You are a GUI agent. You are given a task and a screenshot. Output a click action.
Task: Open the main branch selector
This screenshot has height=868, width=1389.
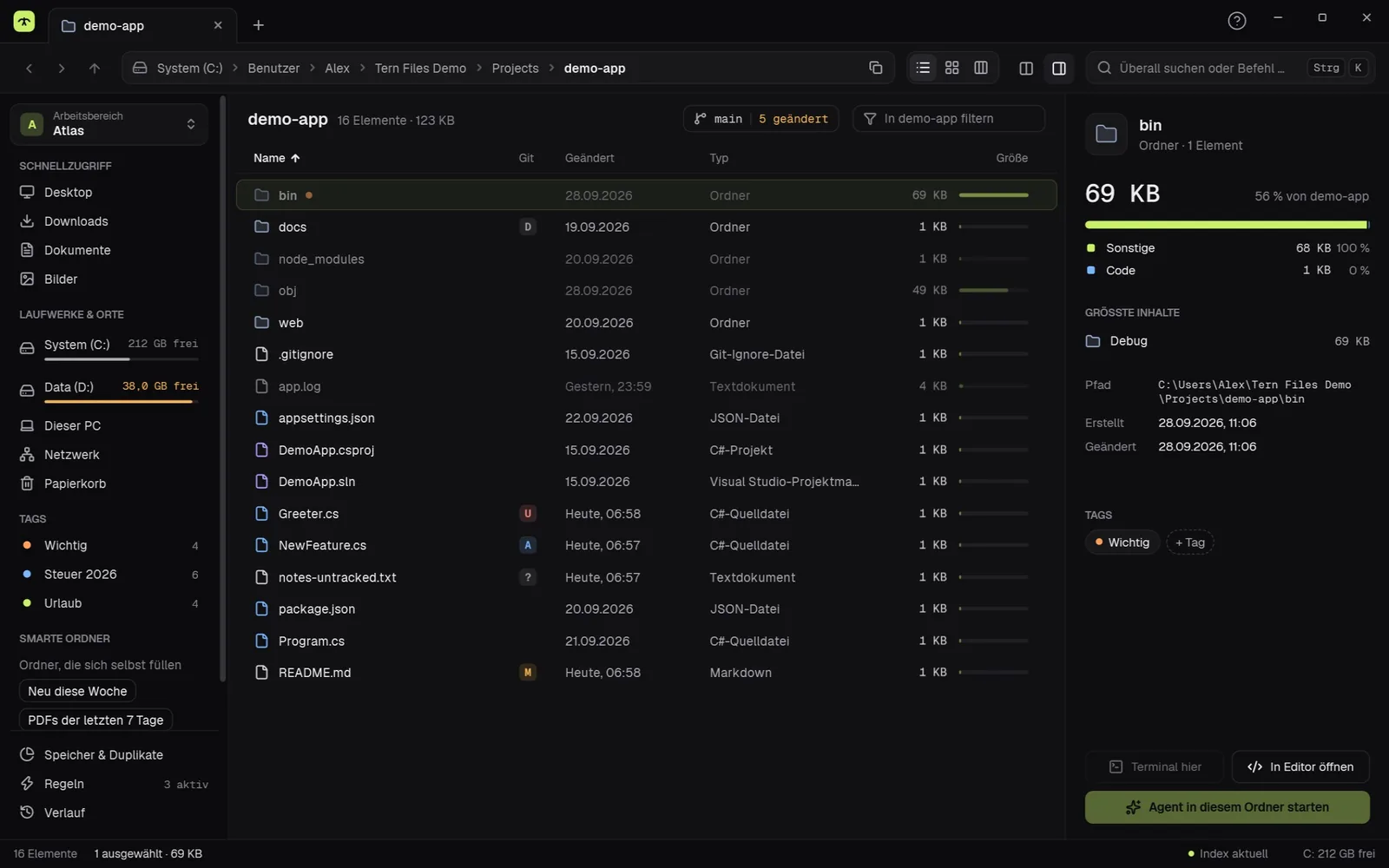click(719, 119)
